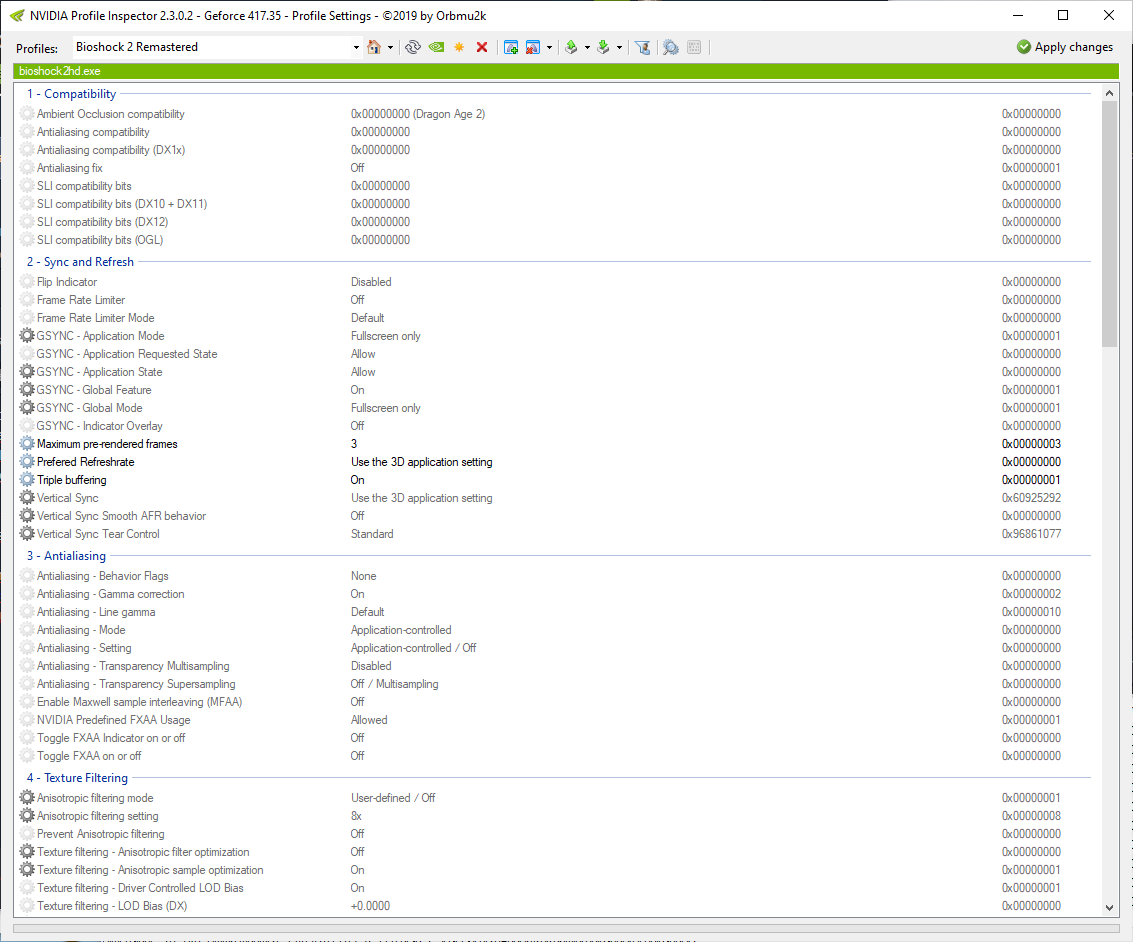Select the Antialiasing fix setting row
Image resolution: width=1133 pixels, height=942 pixels.
554,168
